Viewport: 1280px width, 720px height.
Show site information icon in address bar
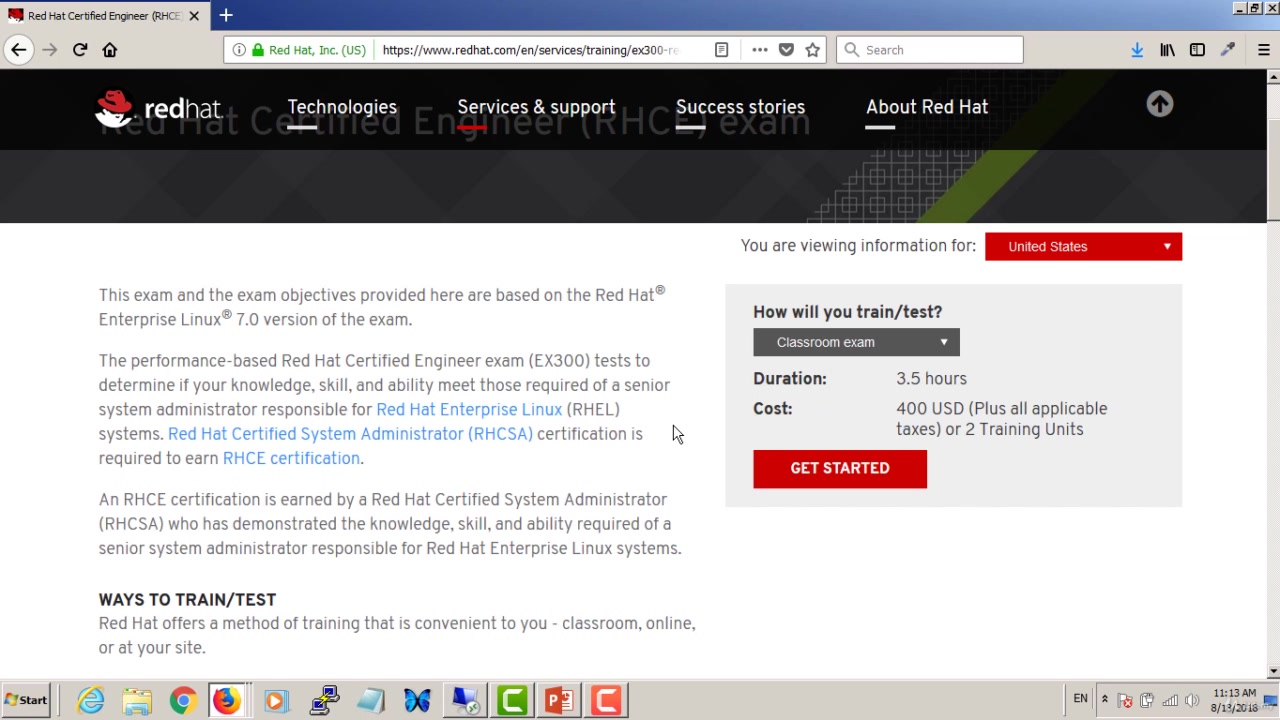(x=239, y=50)
